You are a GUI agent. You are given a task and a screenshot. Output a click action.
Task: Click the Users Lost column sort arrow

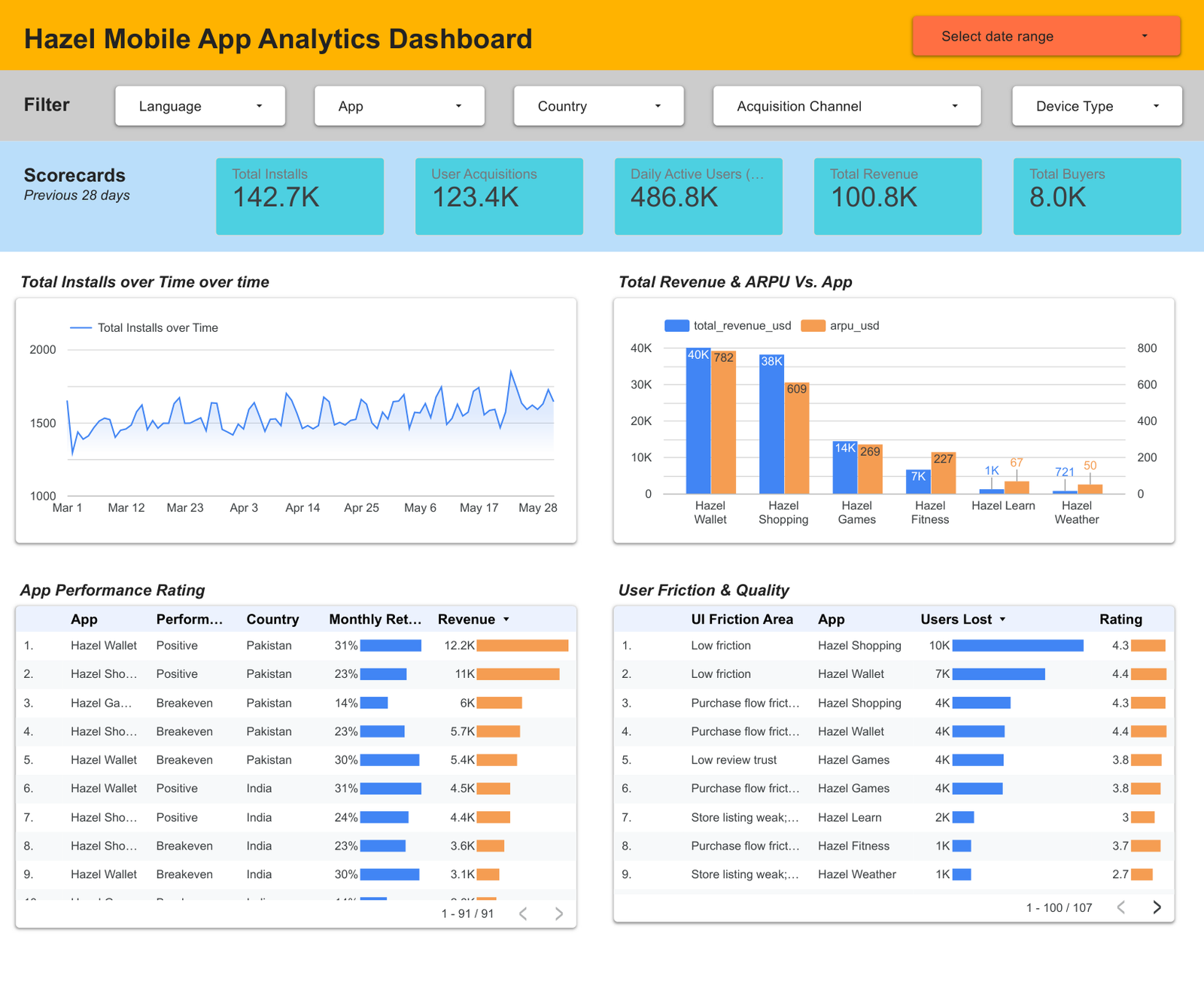(1002, 619)
